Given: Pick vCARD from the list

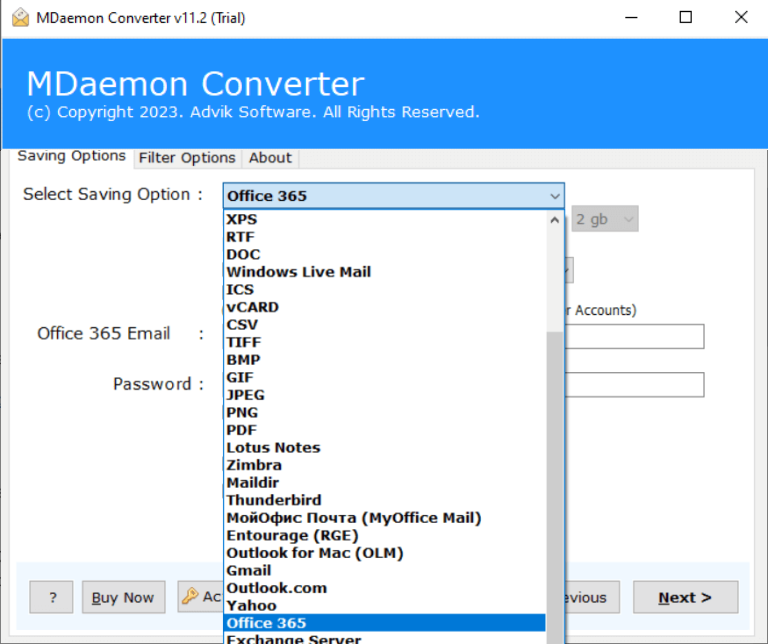Looking at the screenshot, I should pyautogui.click(x=385, y=308).
